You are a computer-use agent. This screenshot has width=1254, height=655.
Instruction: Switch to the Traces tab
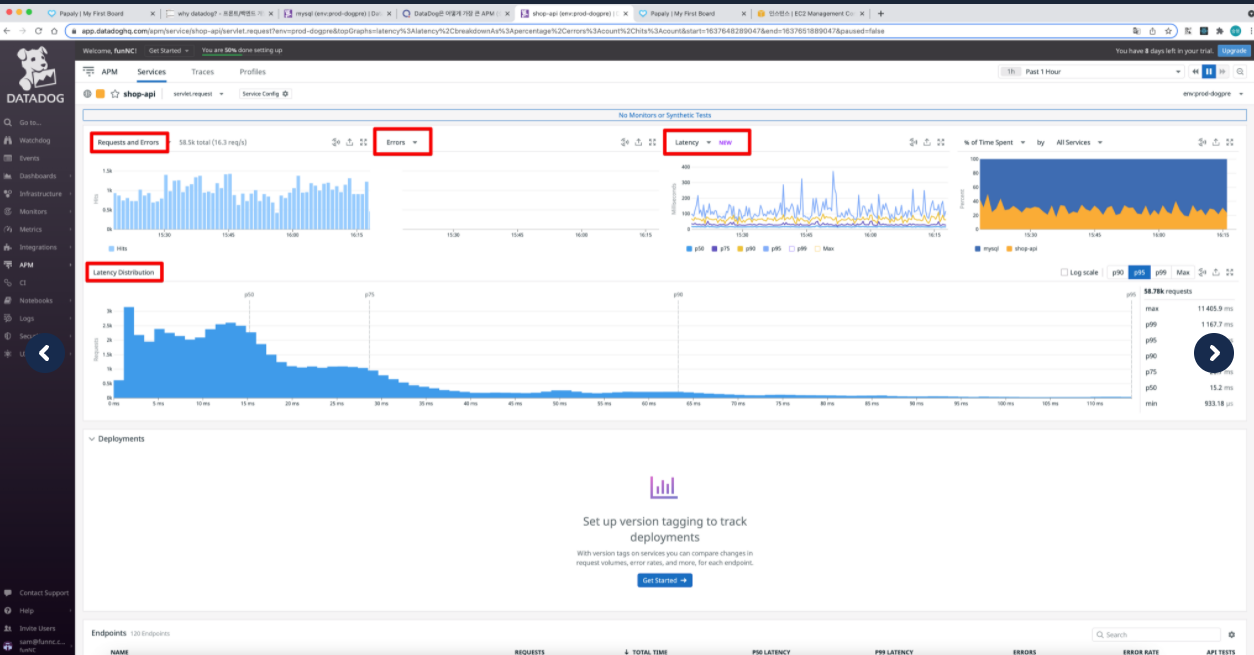click(202, 72)
